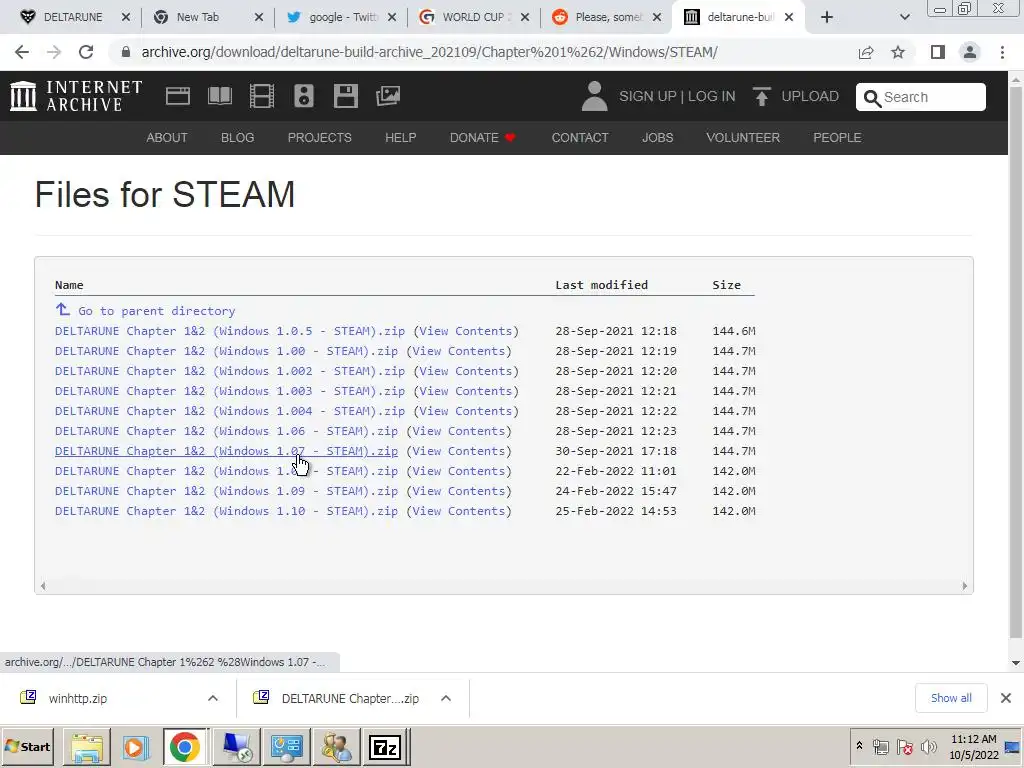Open the HELP menu item
Image resolution: width=1024 pixels, height=768 pixels.
tap(400, 138)
